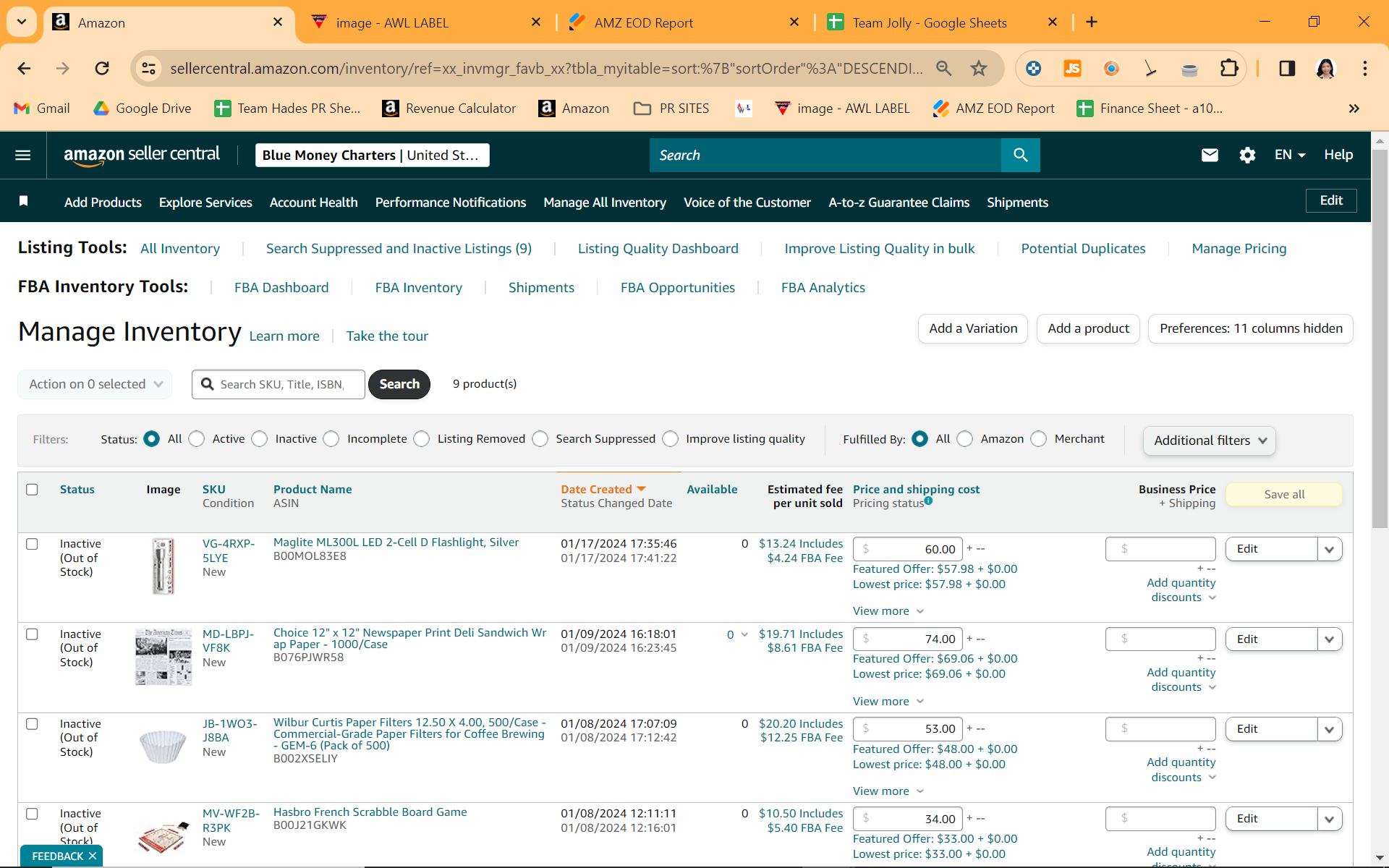Screen dimensions: 1389x868
Task: Open Preferences: 11 columns hidden
Action: 1251,328
